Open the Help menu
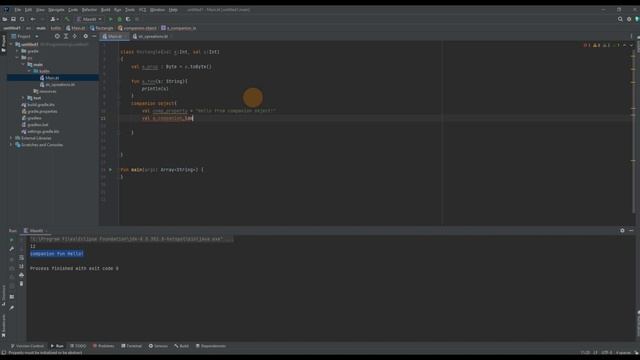Image resolution: width=640 pixels, height=360 pixels. (173, 10)
